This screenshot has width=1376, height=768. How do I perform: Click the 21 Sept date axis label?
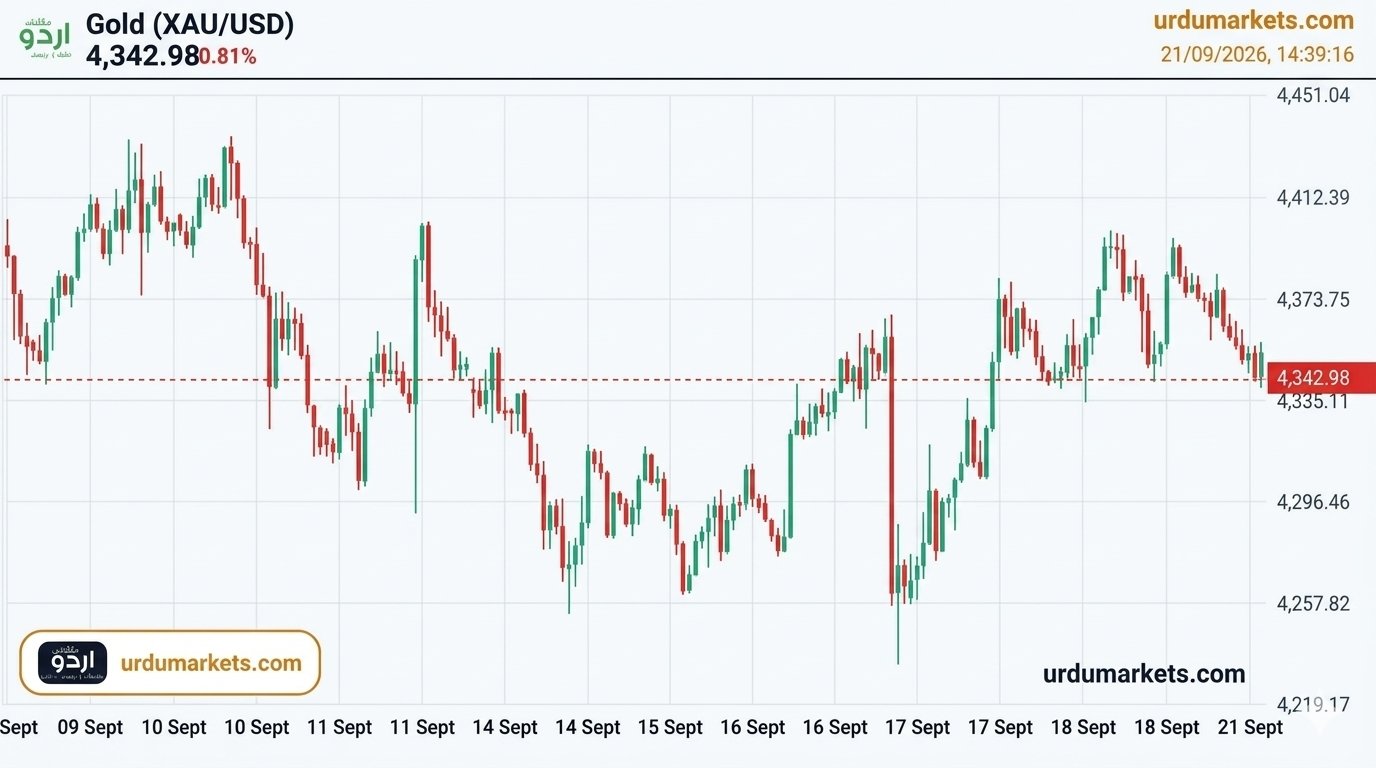(1249, 728)
